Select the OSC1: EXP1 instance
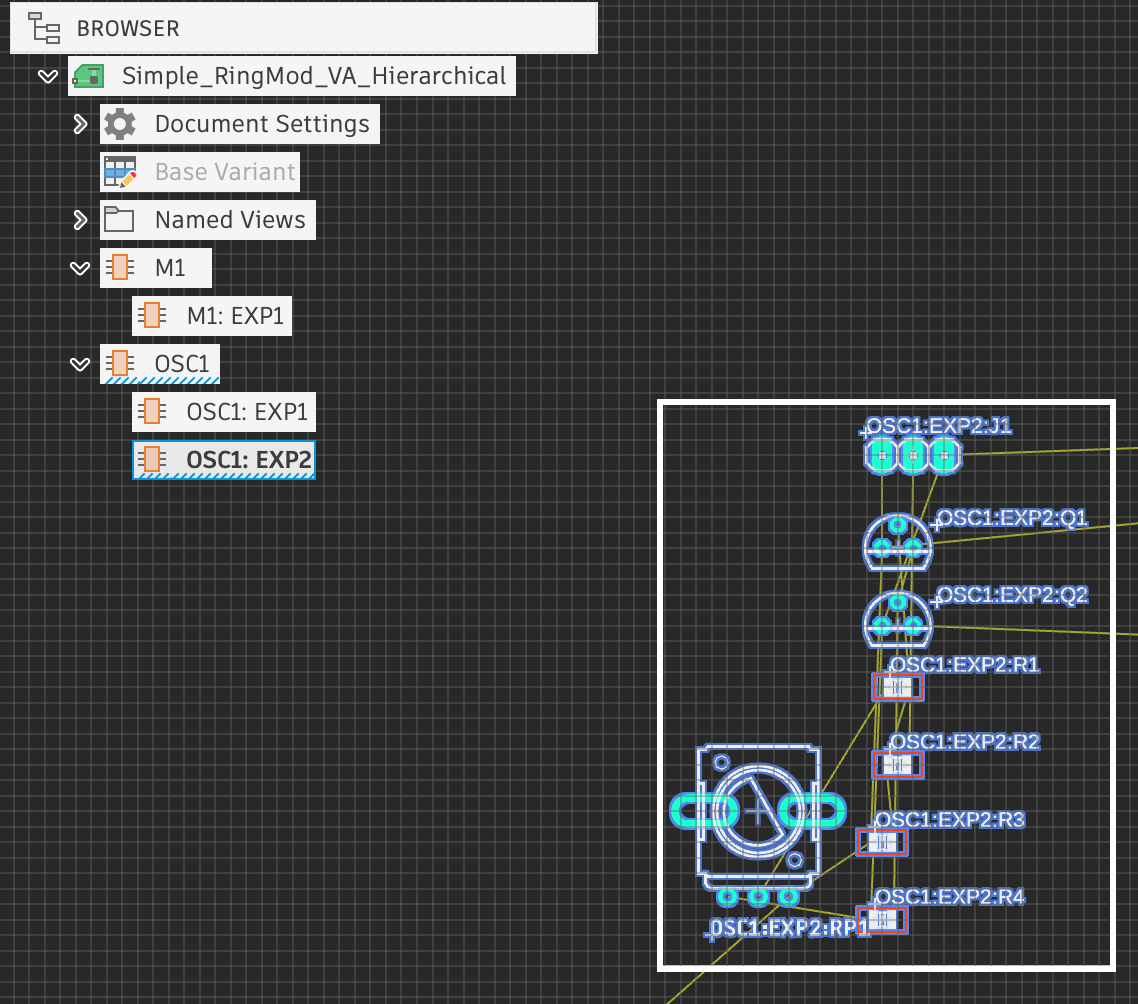The height and width of the screenshot is (1004, 1138). [247, 412]
